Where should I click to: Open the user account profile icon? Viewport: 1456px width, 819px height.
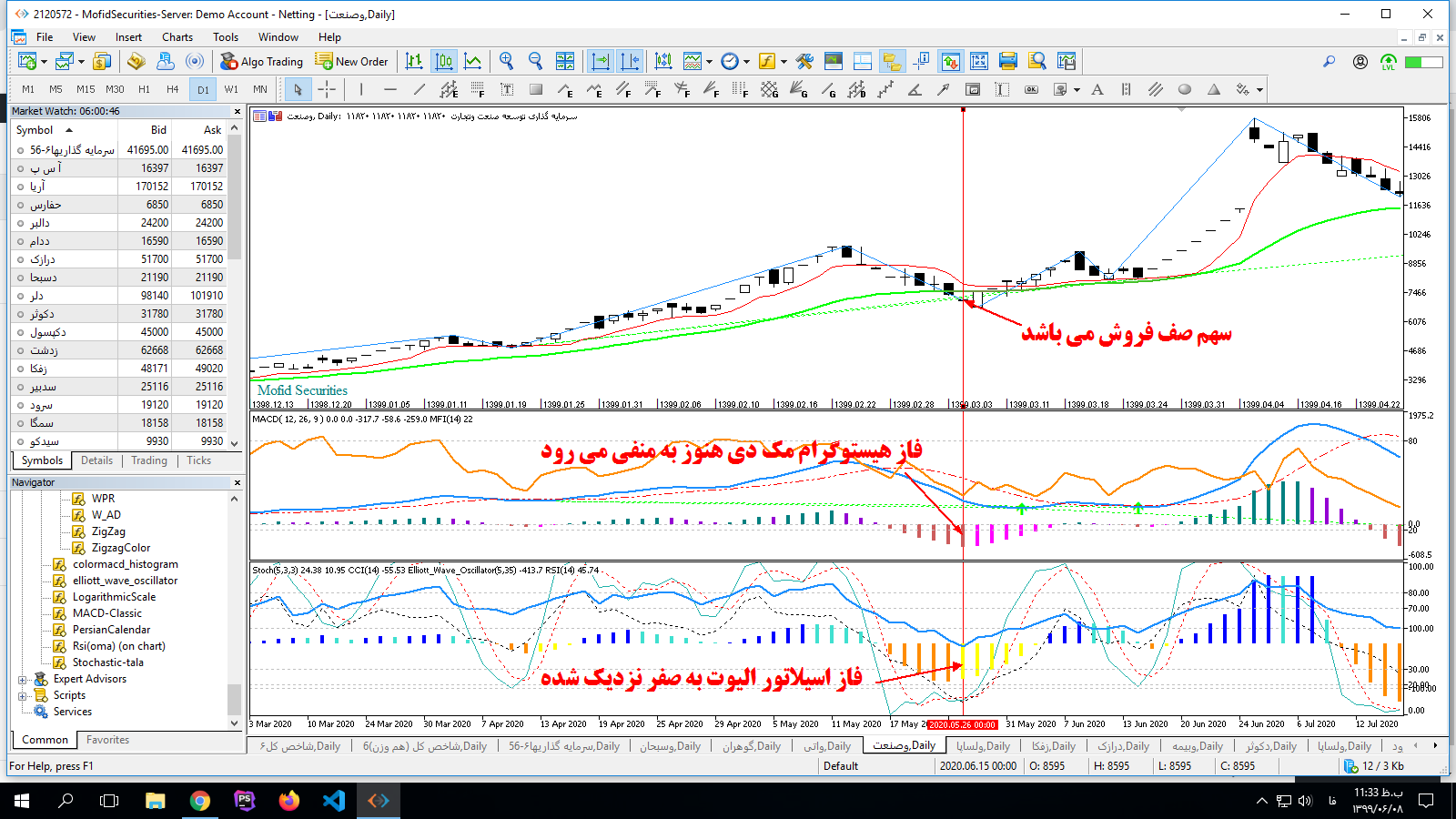coord(1360,62)
